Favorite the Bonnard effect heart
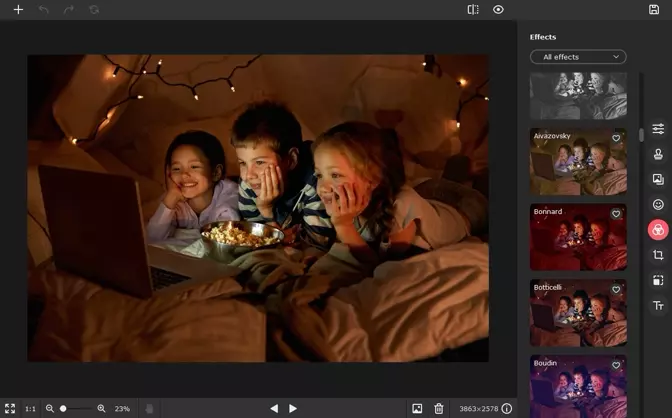Screen dimensions: 672x418 pos(616,214)
